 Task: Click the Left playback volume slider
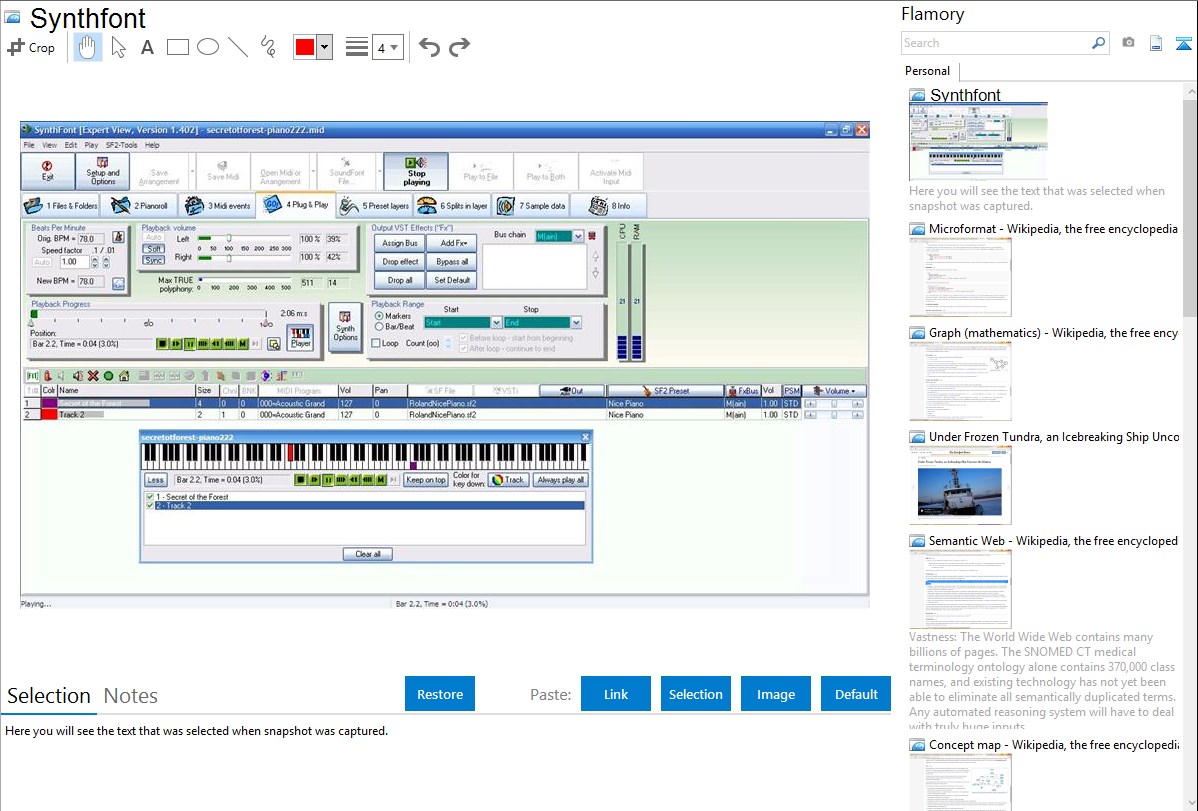click(x=244, y=238)
